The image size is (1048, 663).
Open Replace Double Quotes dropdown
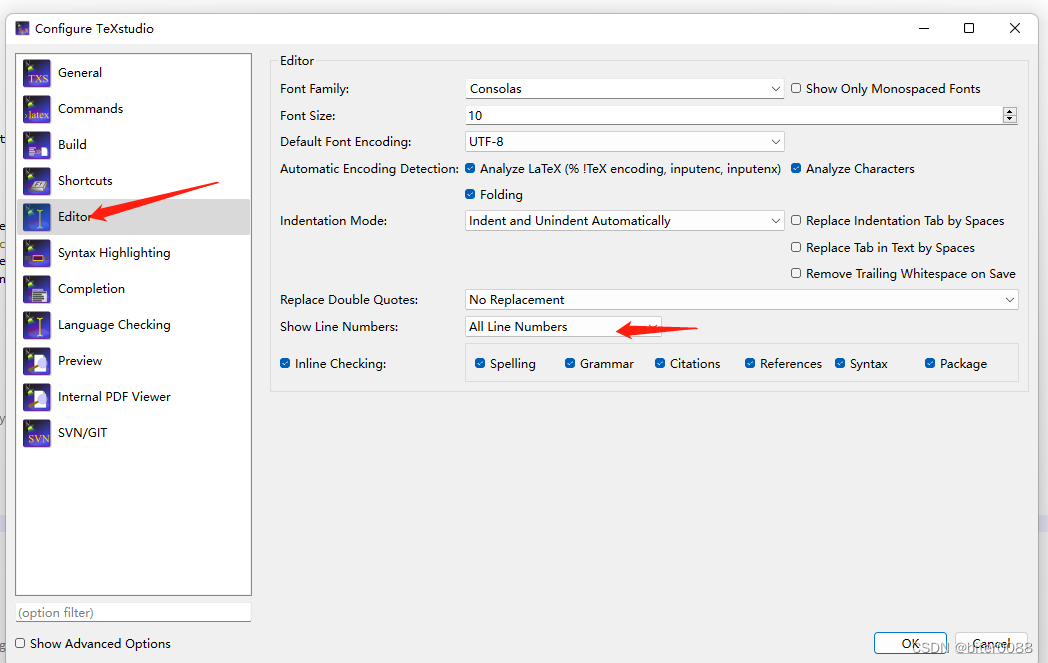click(x=741, y=299)
